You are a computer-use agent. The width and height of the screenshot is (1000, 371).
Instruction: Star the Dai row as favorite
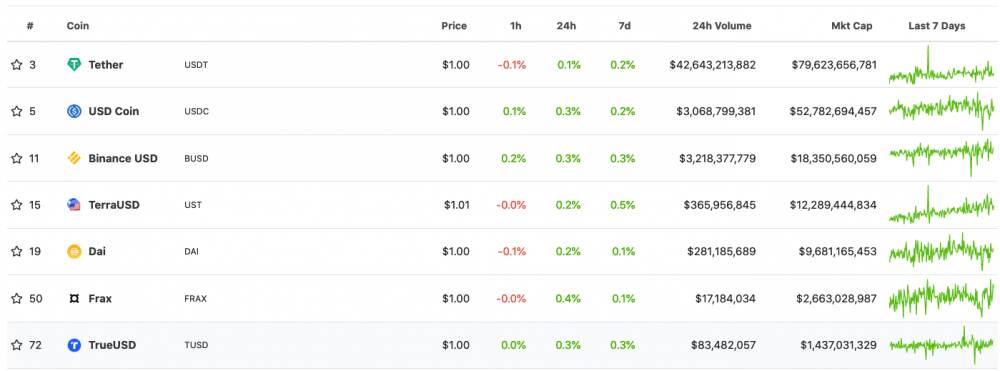pos(17,252)
